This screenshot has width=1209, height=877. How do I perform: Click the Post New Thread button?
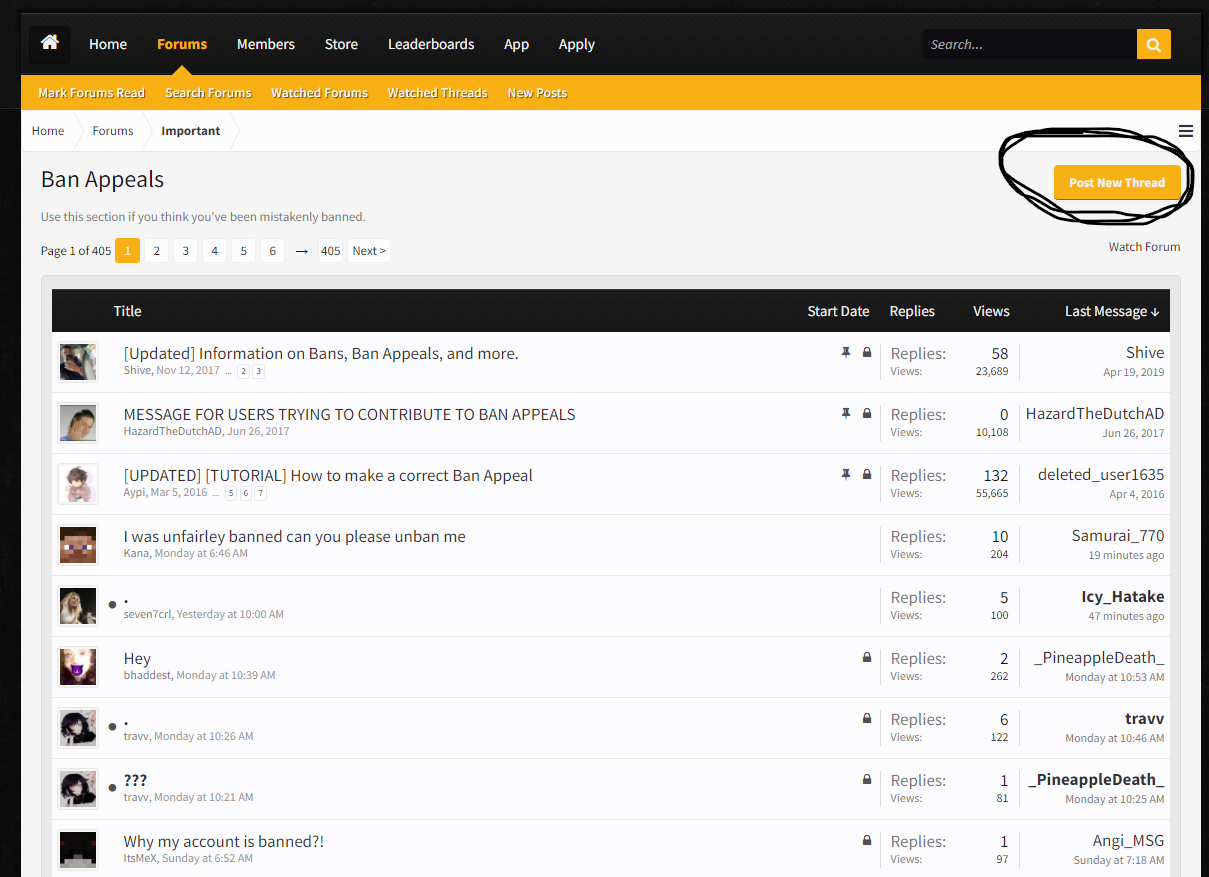[1117, 183]
